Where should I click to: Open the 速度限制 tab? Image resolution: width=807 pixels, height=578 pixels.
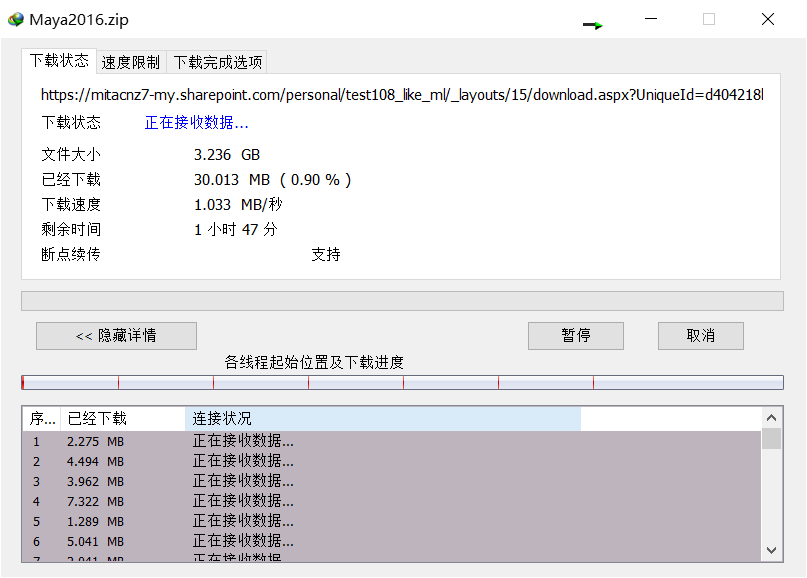[x=130, y=61]
